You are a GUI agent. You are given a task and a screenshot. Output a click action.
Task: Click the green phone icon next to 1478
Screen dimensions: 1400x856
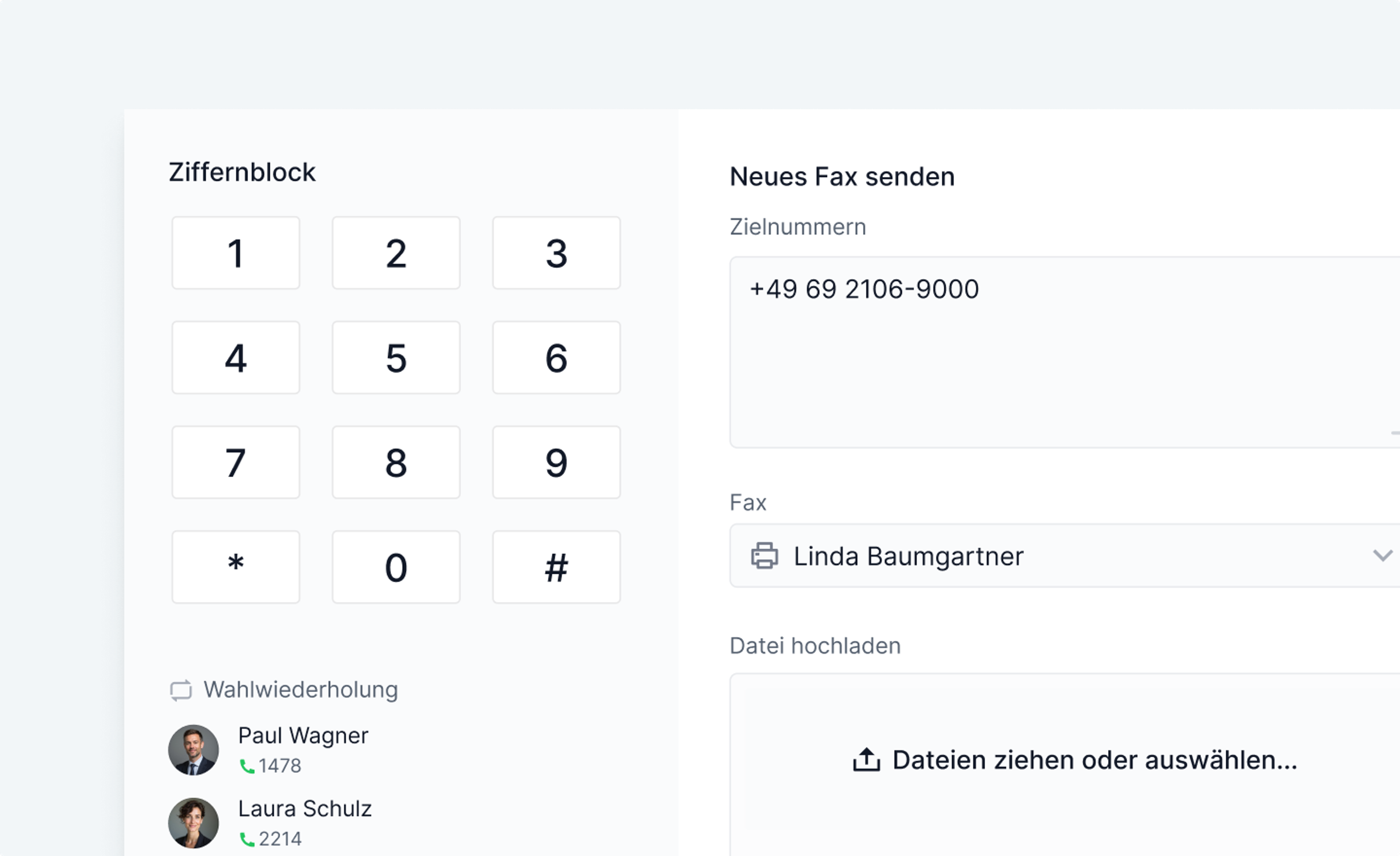tap(246, 766)
